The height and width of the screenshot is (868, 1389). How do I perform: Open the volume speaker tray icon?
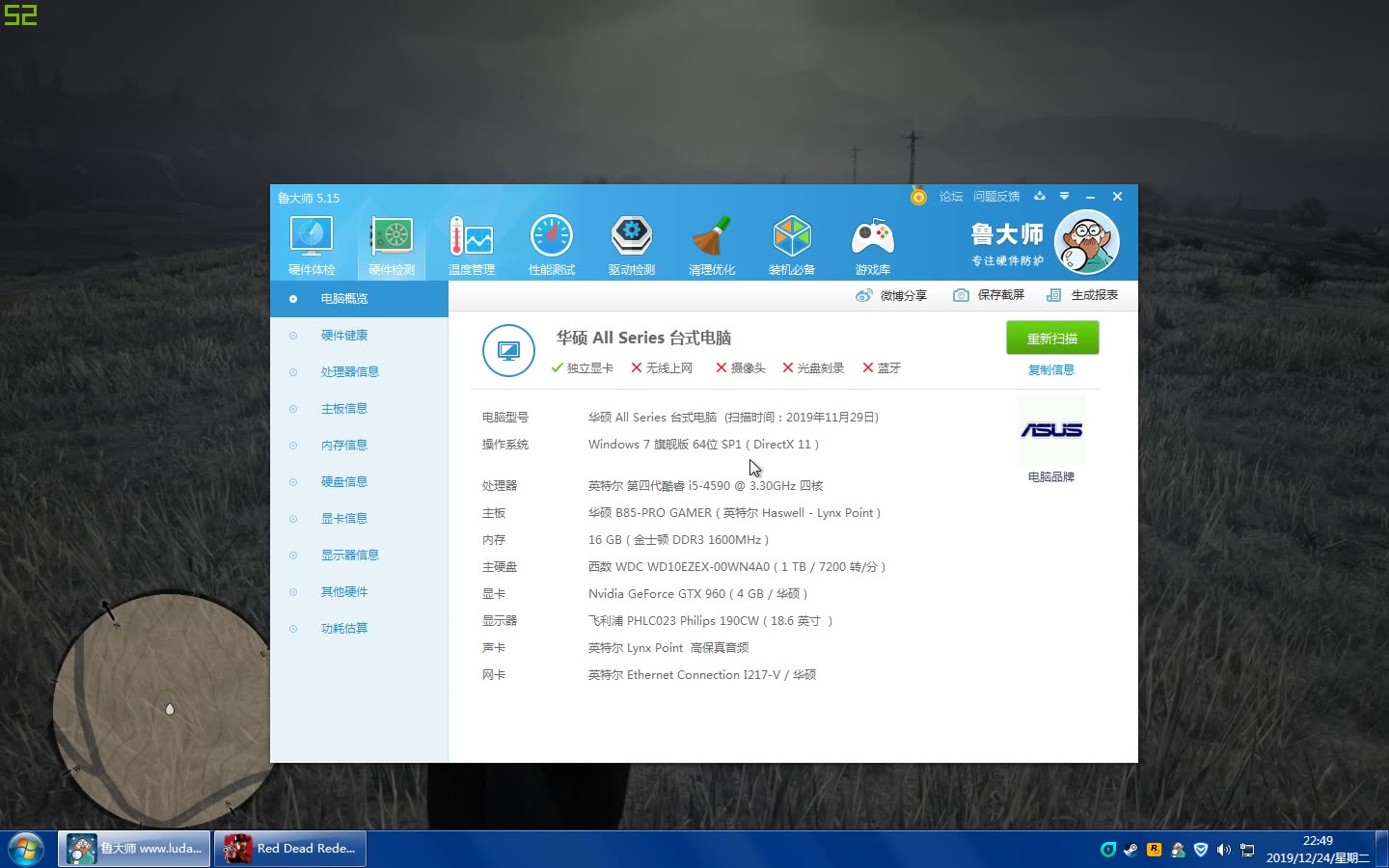1224,850
